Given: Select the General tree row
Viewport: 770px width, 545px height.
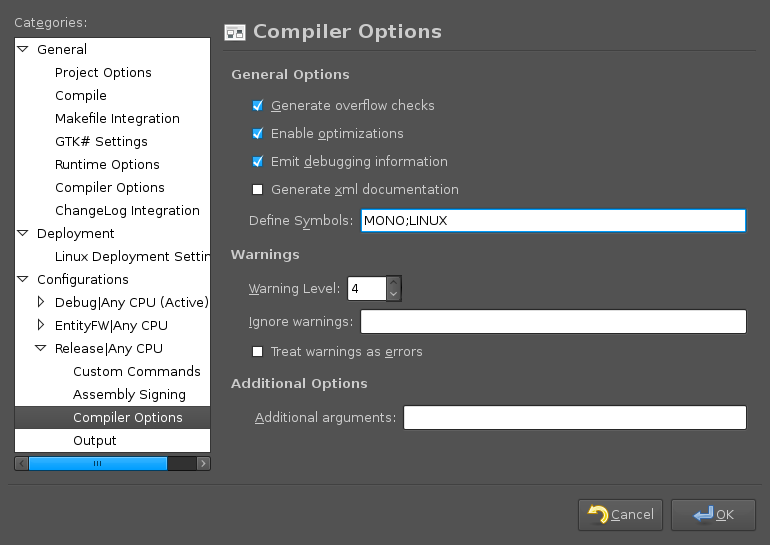Looking at the screenshot, I should [x=112, y=49].
